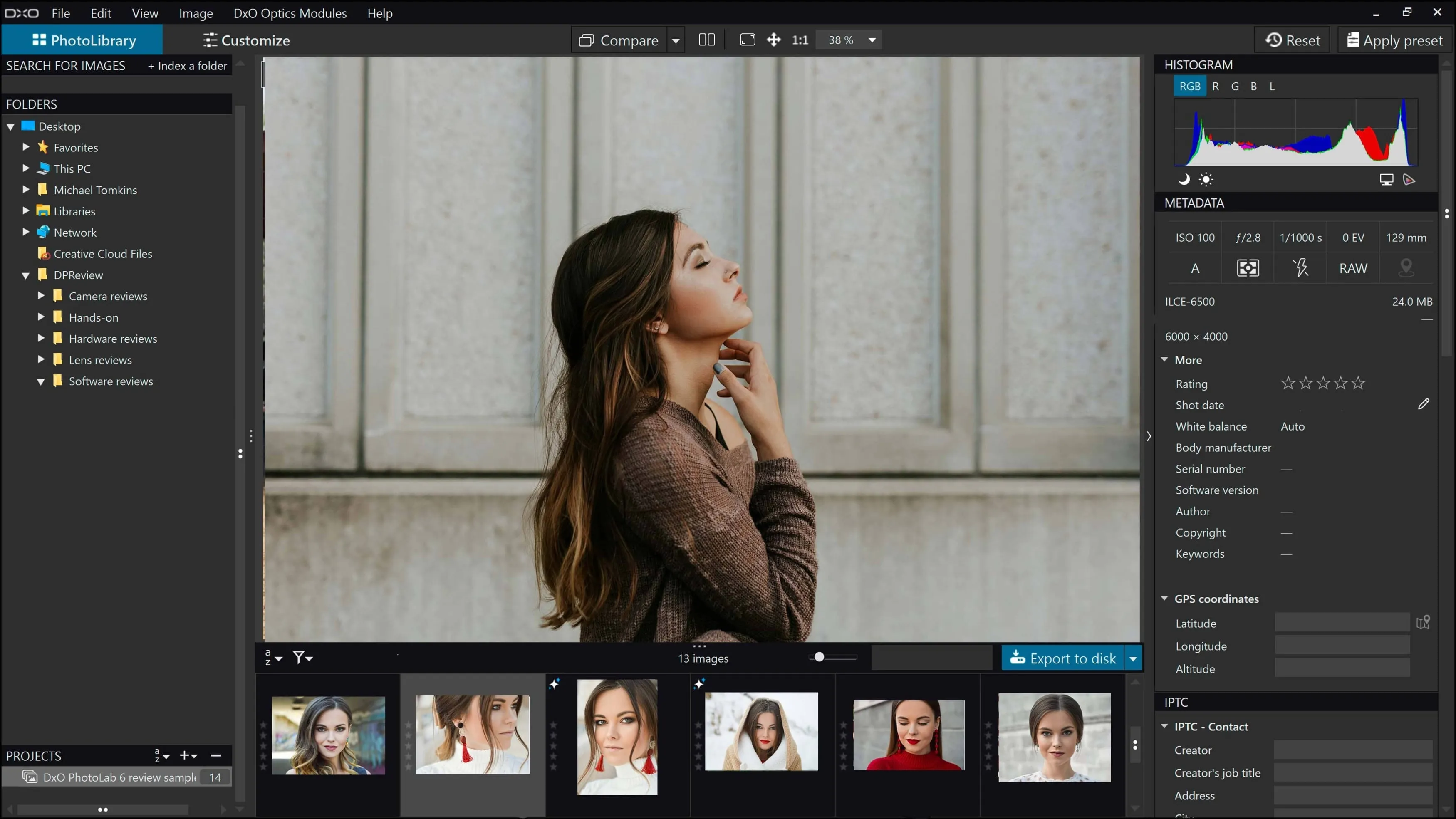
Task: Click the thumbnail size slider
Action: tap(819, 657)
